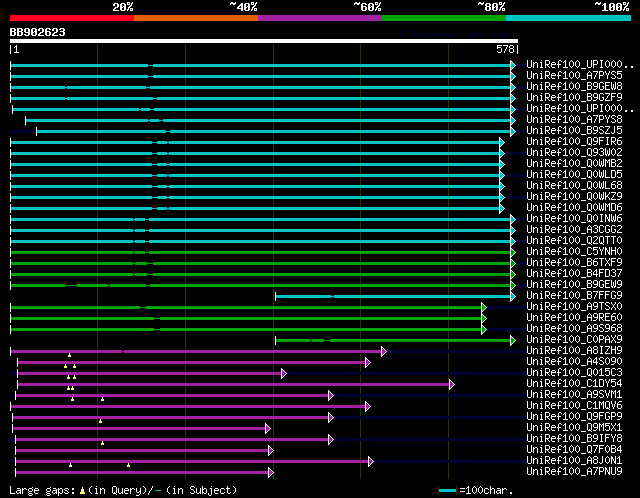
Task: Click the orange ~40% identity legend segment
Action: tap(196, 18)
